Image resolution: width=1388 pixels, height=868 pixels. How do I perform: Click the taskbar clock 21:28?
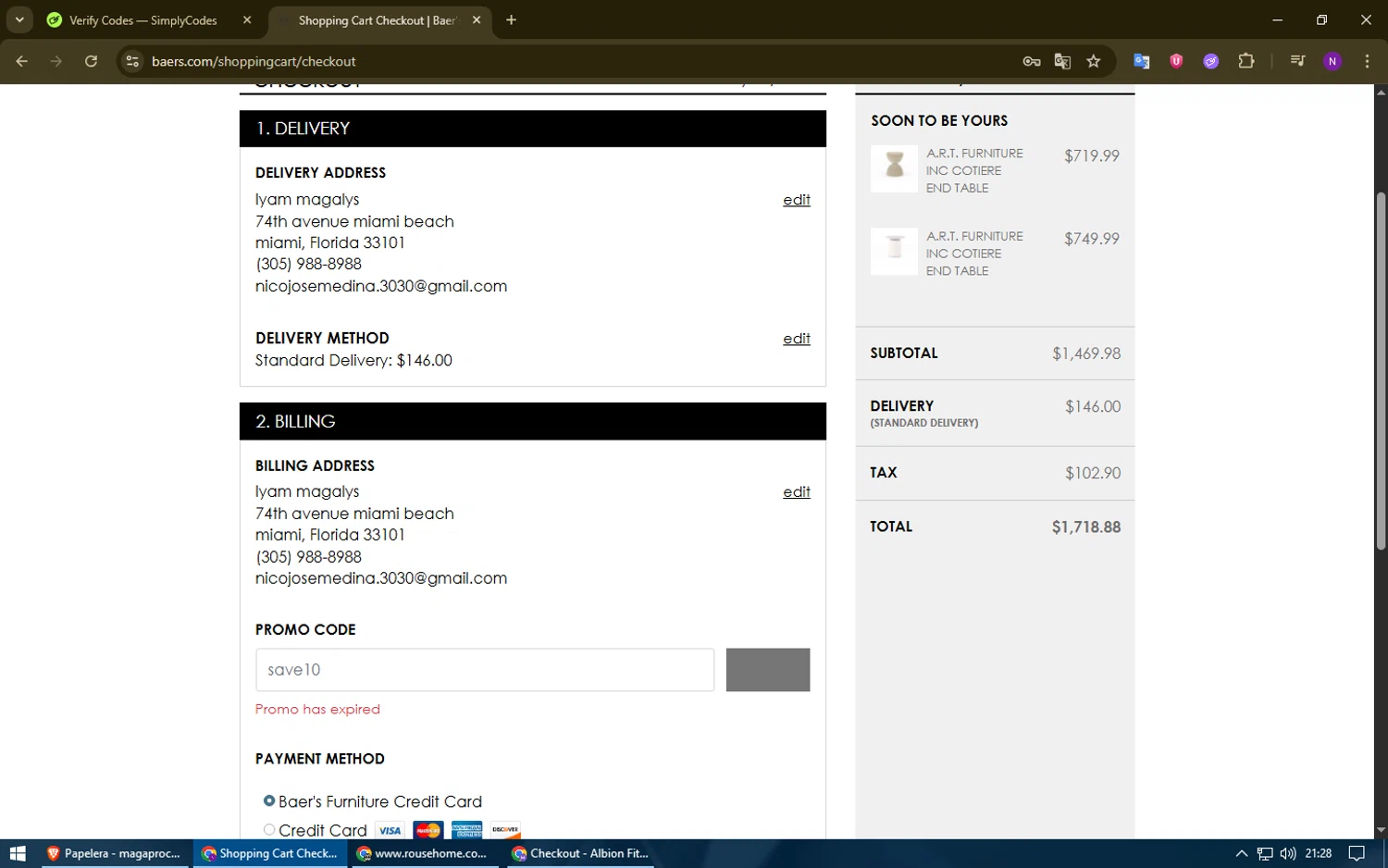(x=1318, y=853)
